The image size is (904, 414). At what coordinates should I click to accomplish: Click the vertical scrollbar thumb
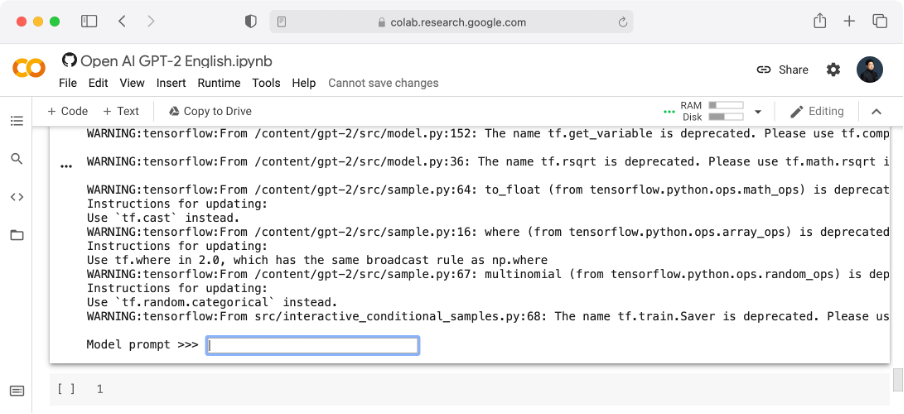898,380
